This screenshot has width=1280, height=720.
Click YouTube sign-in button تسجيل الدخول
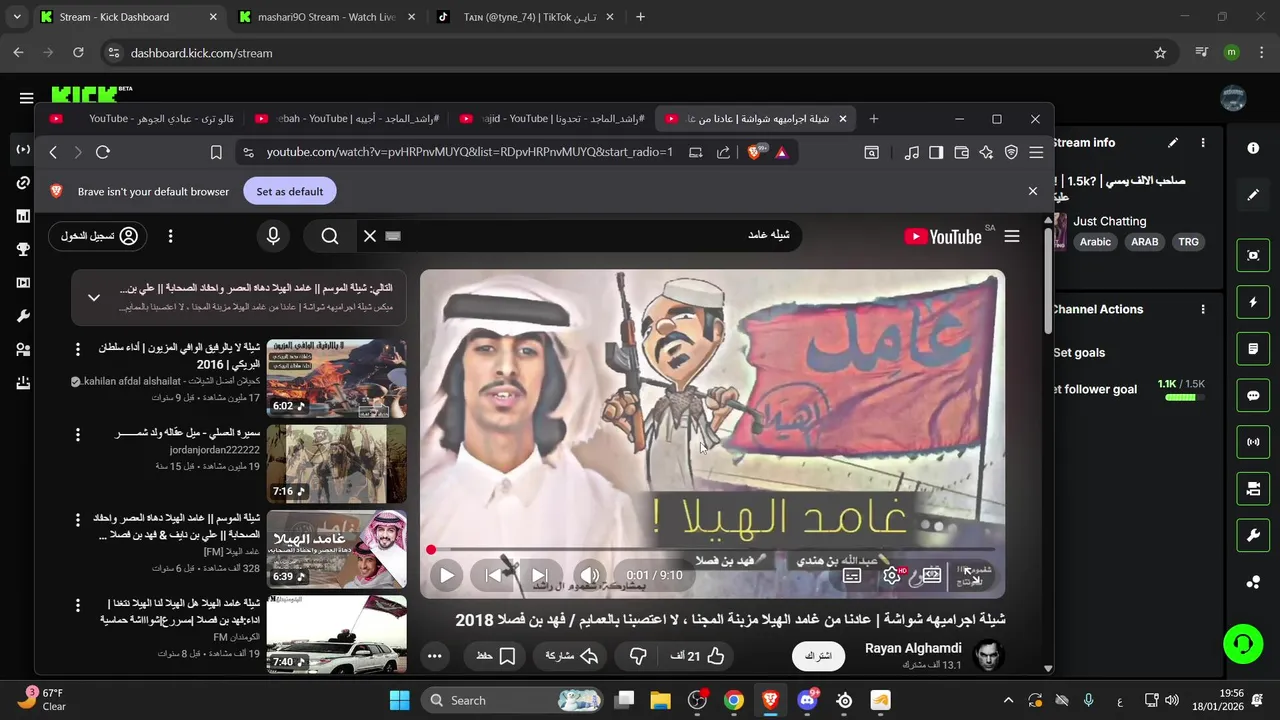pyautogui.click(x=98, y=236)
